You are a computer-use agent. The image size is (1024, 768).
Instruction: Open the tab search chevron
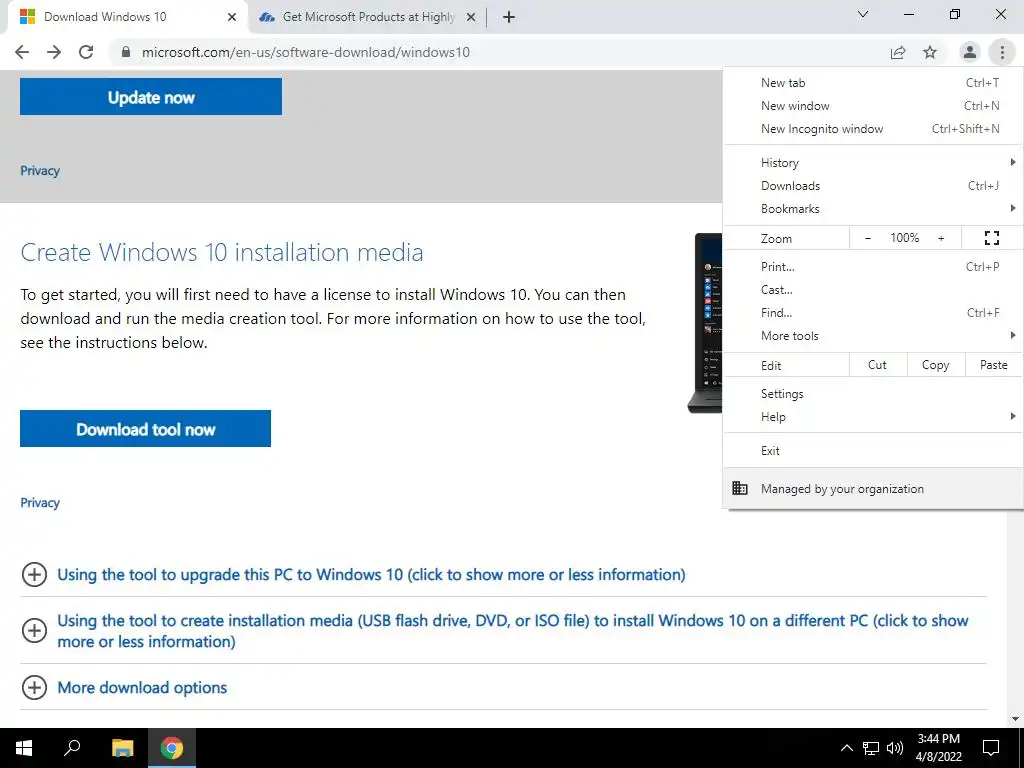(863, 14)
